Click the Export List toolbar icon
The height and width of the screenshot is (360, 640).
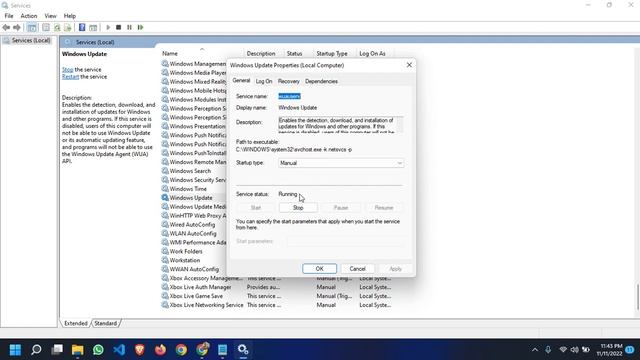point(68,27)
